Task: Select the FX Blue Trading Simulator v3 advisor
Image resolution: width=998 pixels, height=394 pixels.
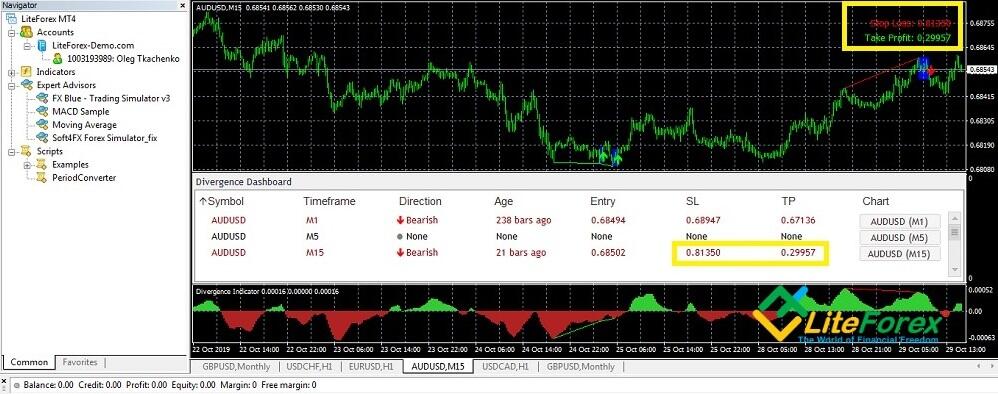Action: (111, 99)
